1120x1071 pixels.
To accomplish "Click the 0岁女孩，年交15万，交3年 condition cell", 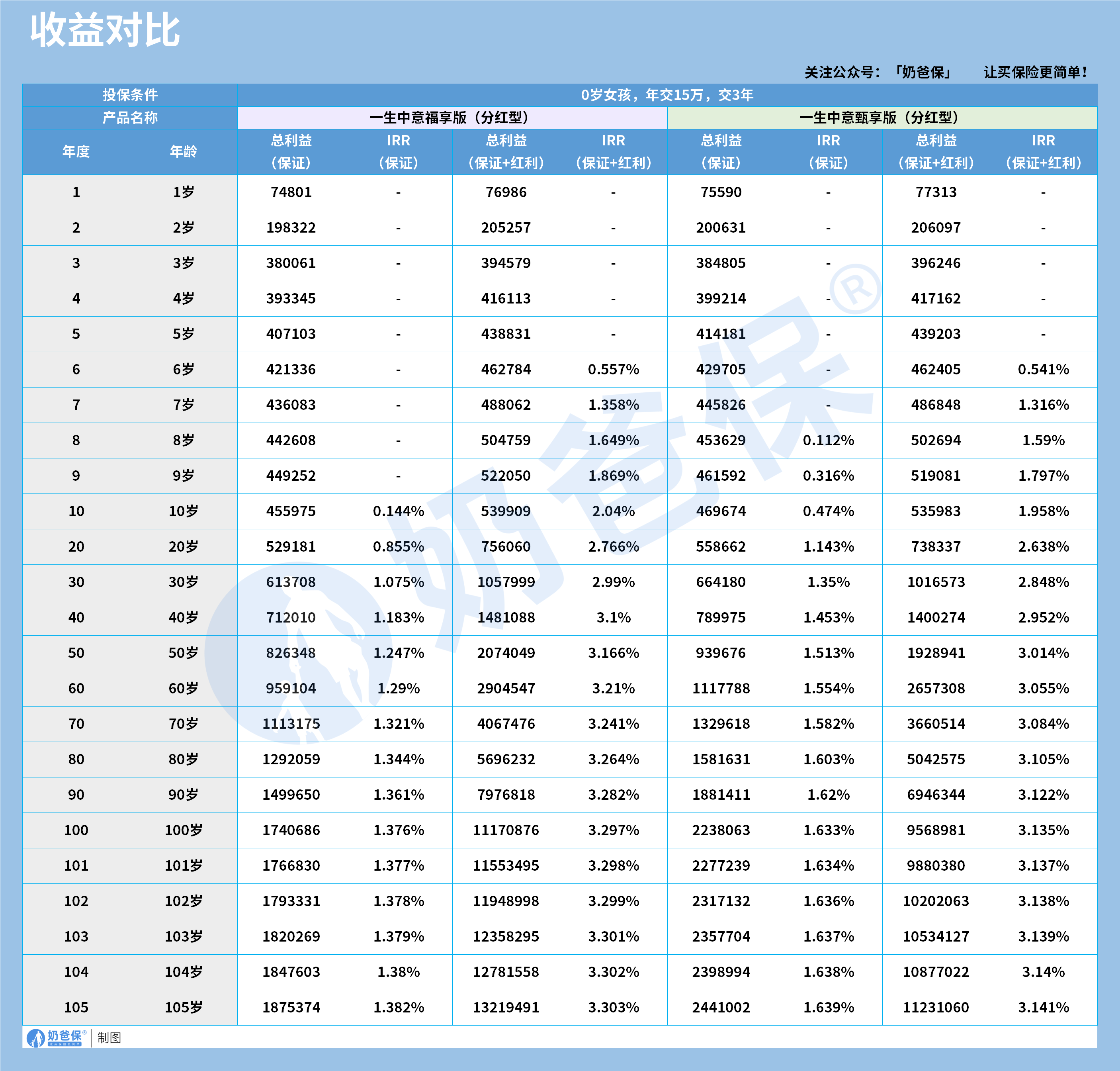I will (667, 95).
